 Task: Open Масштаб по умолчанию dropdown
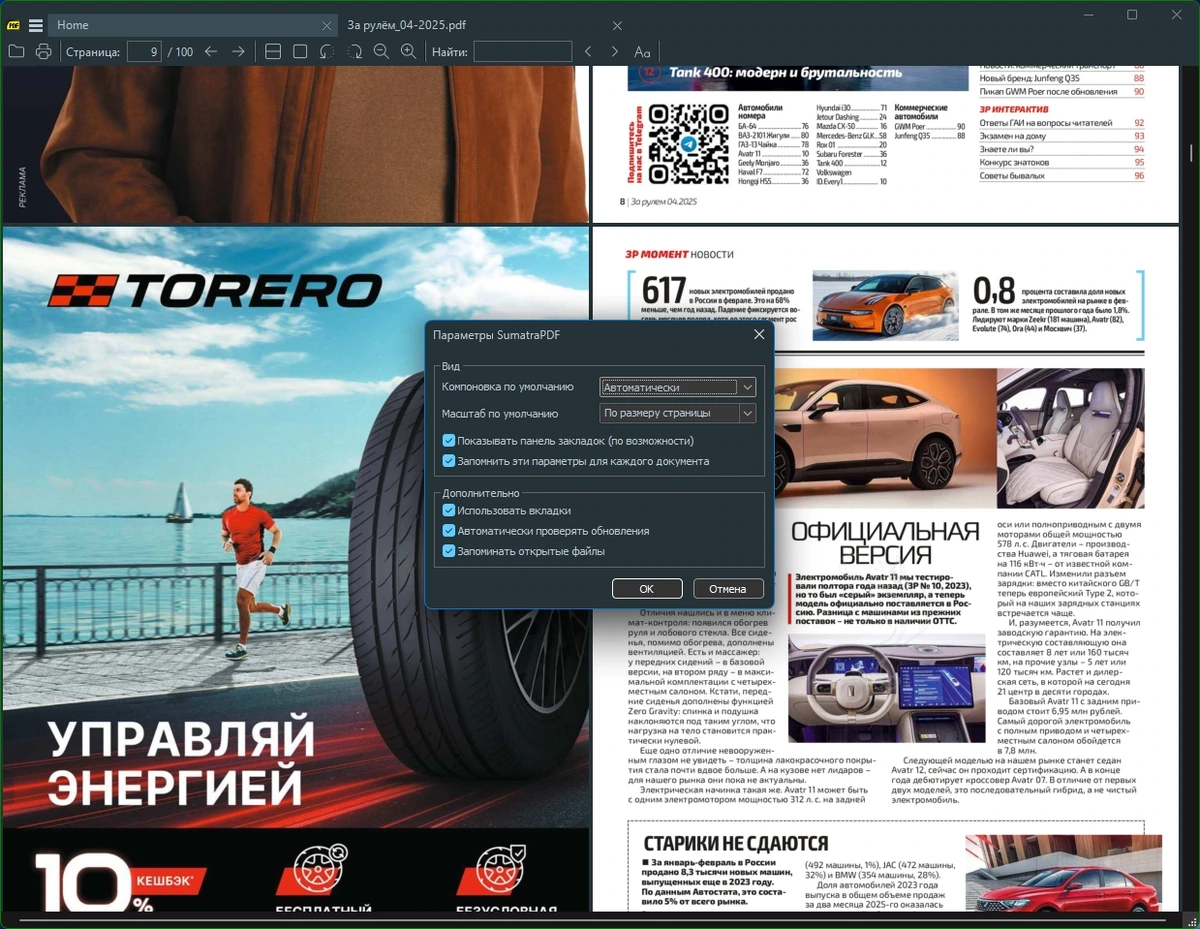click(x=678, y=413)
